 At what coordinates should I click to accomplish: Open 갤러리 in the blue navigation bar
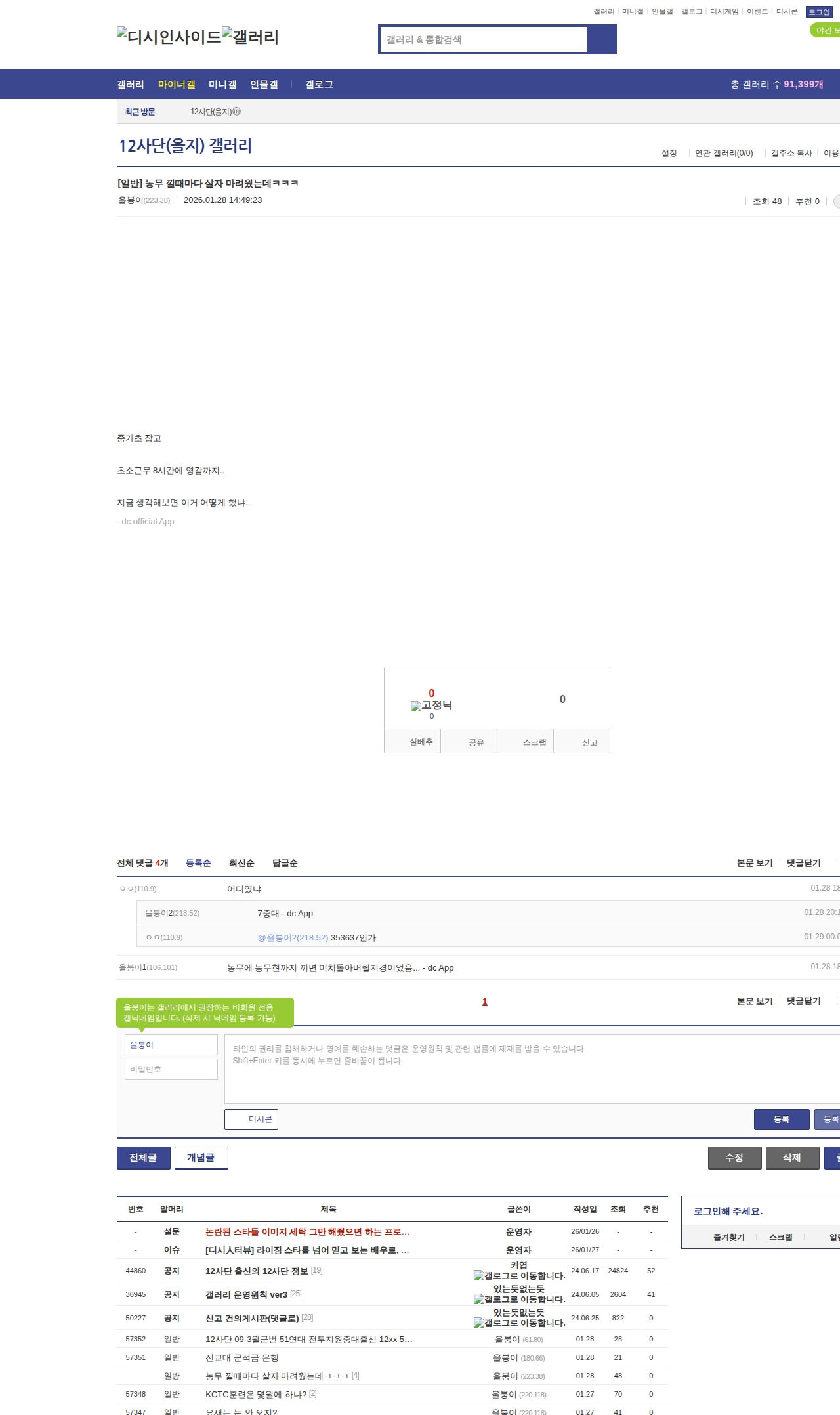[131, 84]
